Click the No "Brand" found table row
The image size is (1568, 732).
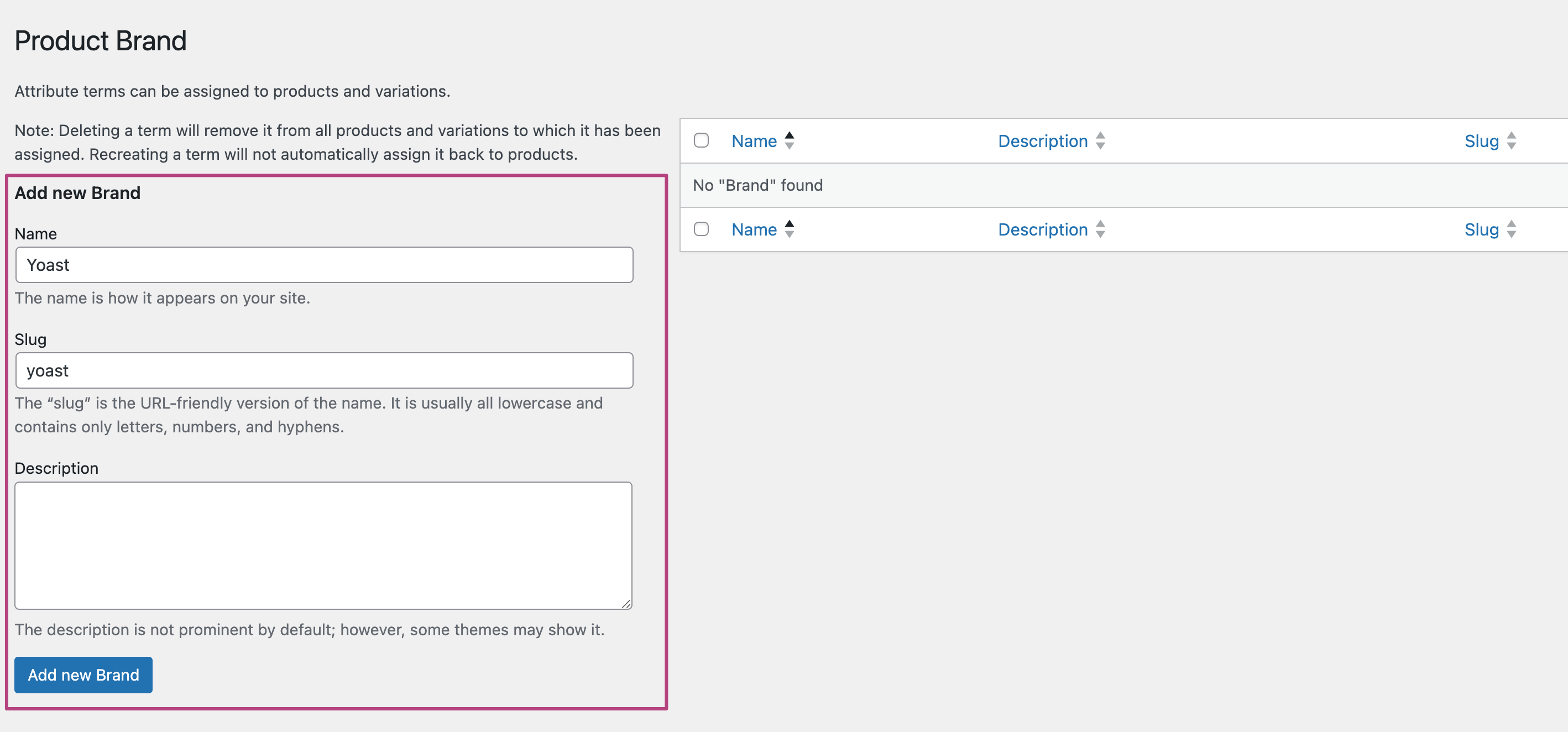click(757, 185)
